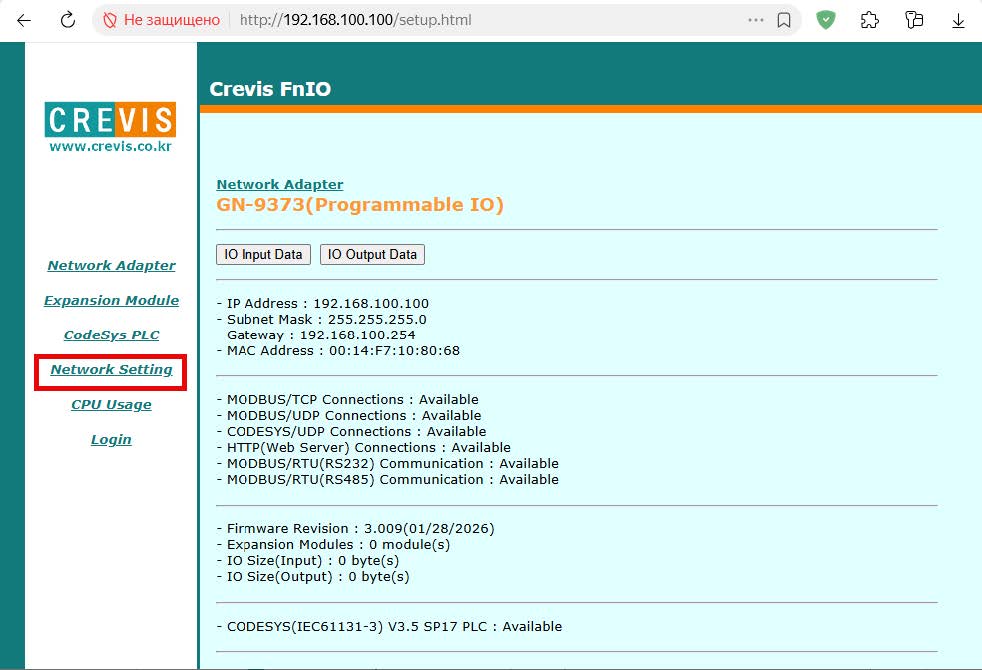The image size is (982, 670).
Task: Click the Crevis FnIO header title
Action: [270, 89]
